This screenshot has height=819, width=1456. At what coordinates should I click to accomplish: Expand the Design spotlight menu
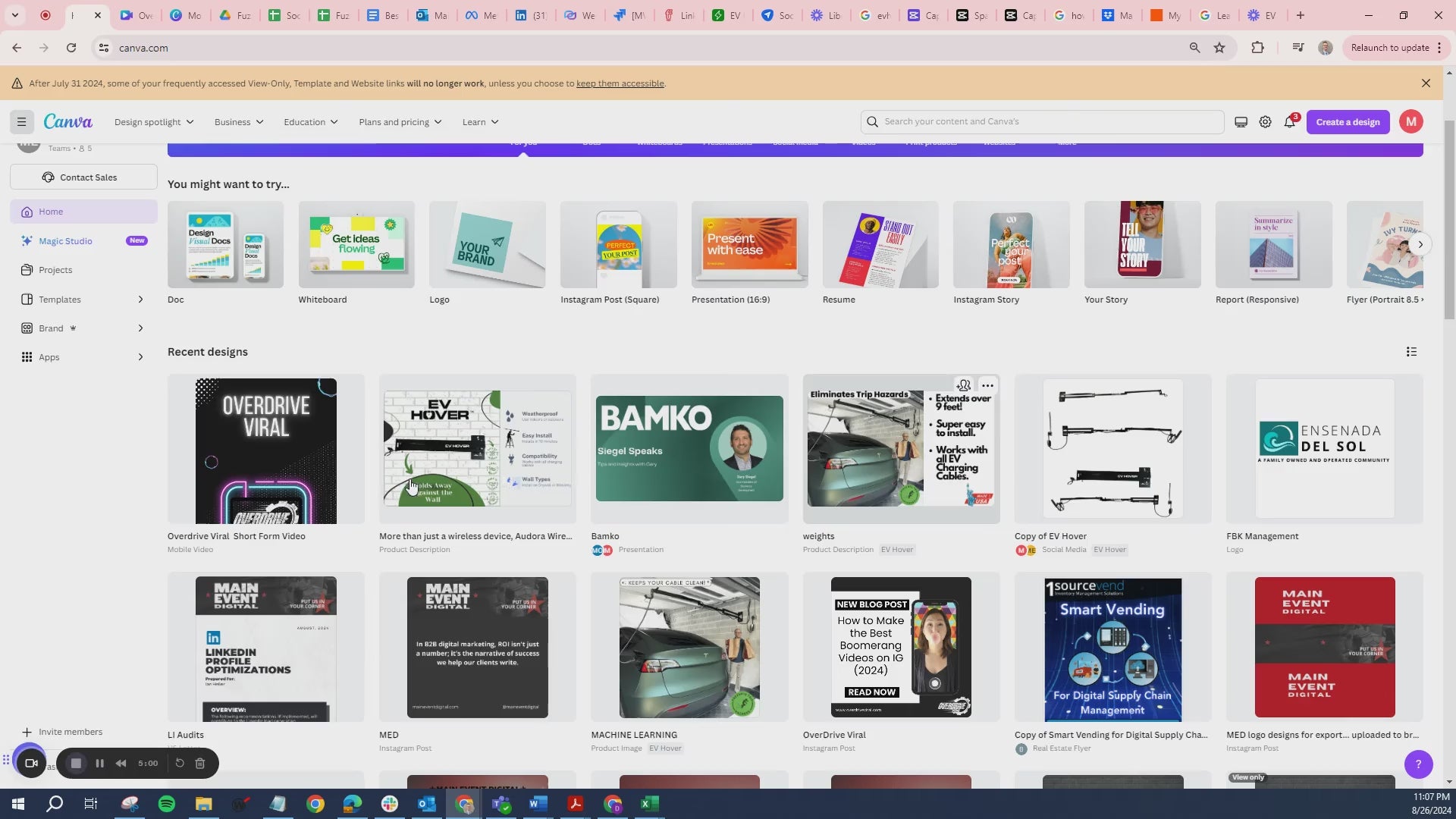(154, 122)
